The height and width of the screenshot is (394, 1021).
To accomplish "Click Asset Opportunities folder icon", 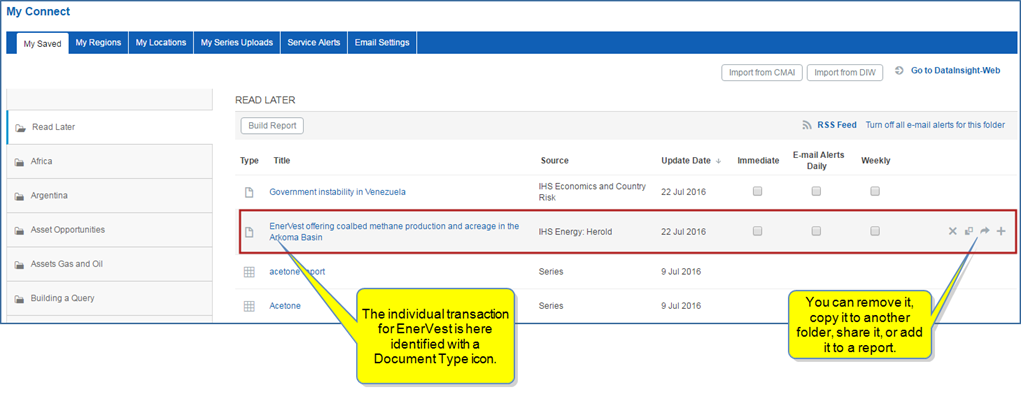I will [x=19, y=231].
